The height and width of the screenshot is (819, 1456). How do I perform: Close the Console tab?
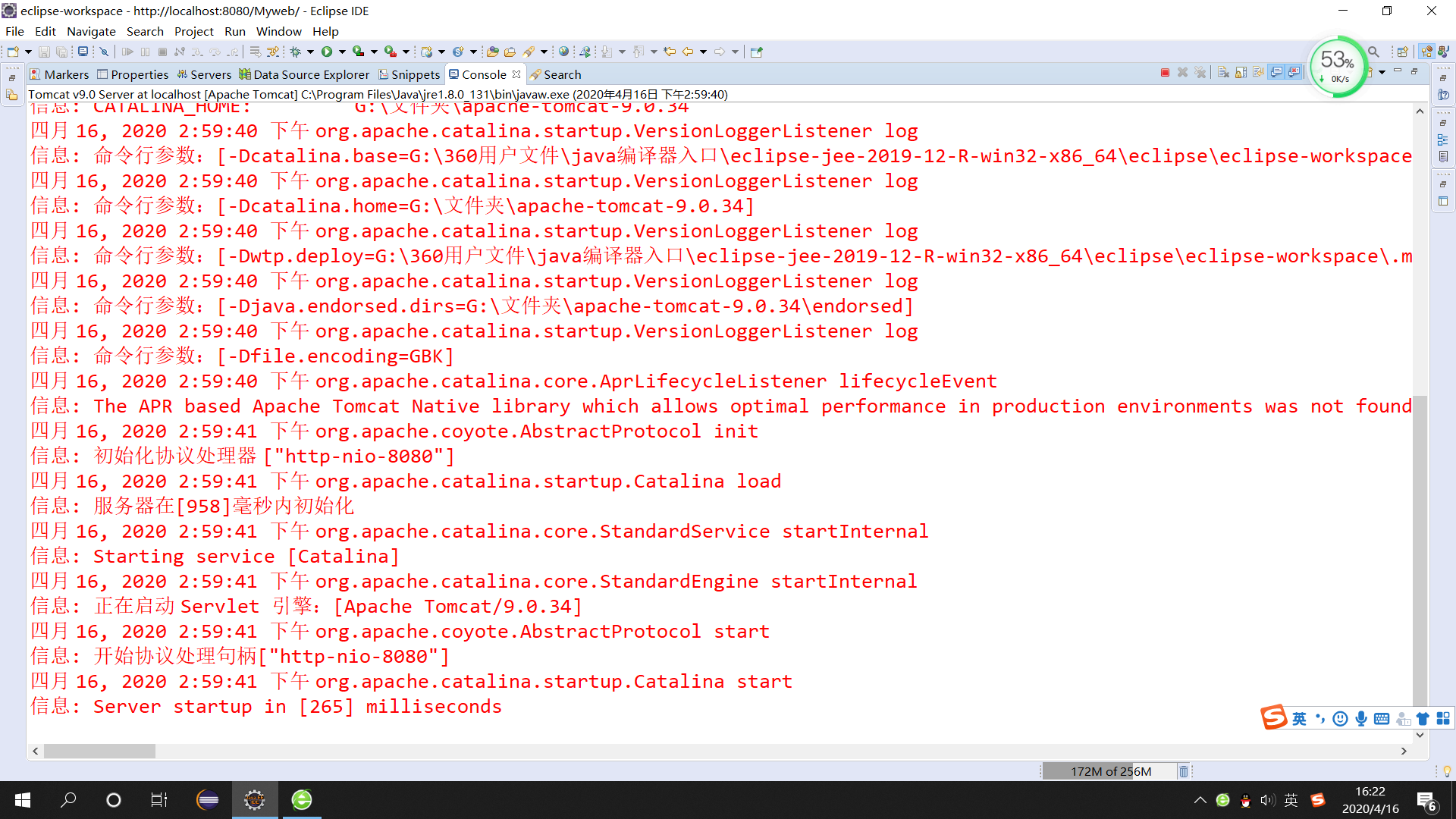pos(516,74)
